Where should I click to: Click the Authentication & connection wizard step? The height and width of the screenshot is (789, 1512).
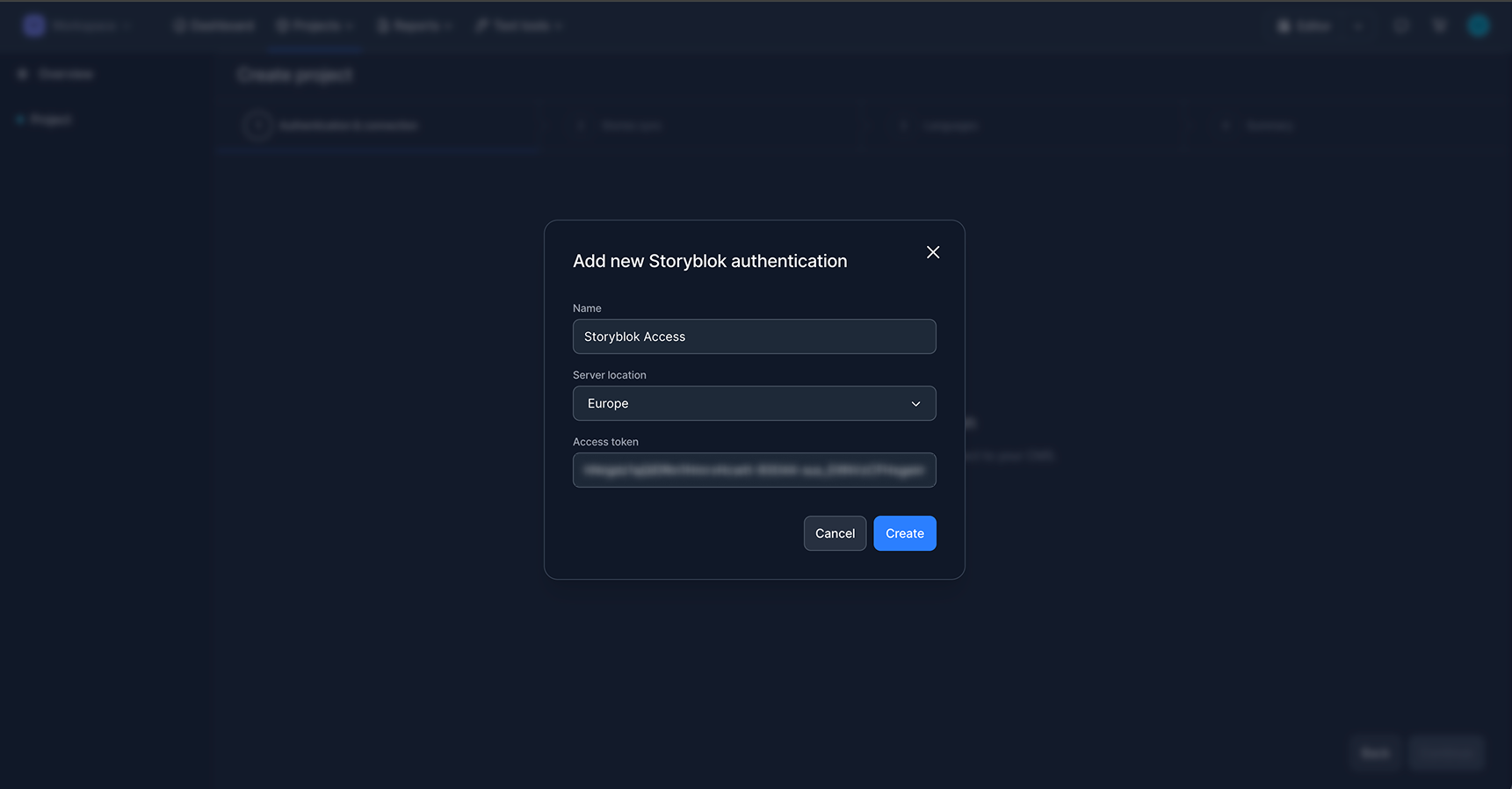(349, 126)
